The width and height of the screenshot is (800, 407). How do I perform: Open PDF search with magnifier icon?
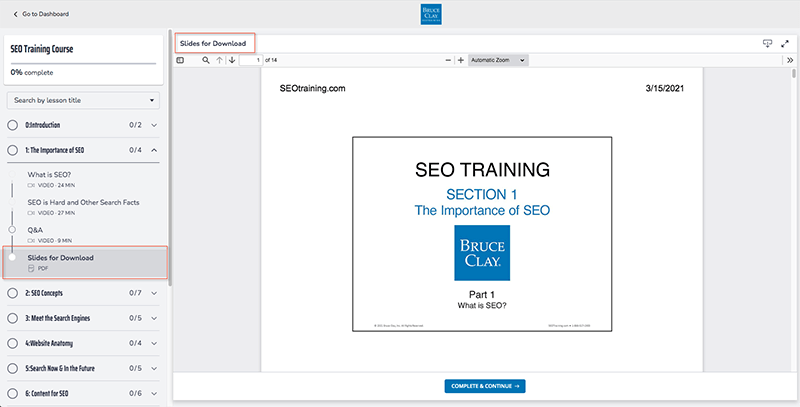206,60
